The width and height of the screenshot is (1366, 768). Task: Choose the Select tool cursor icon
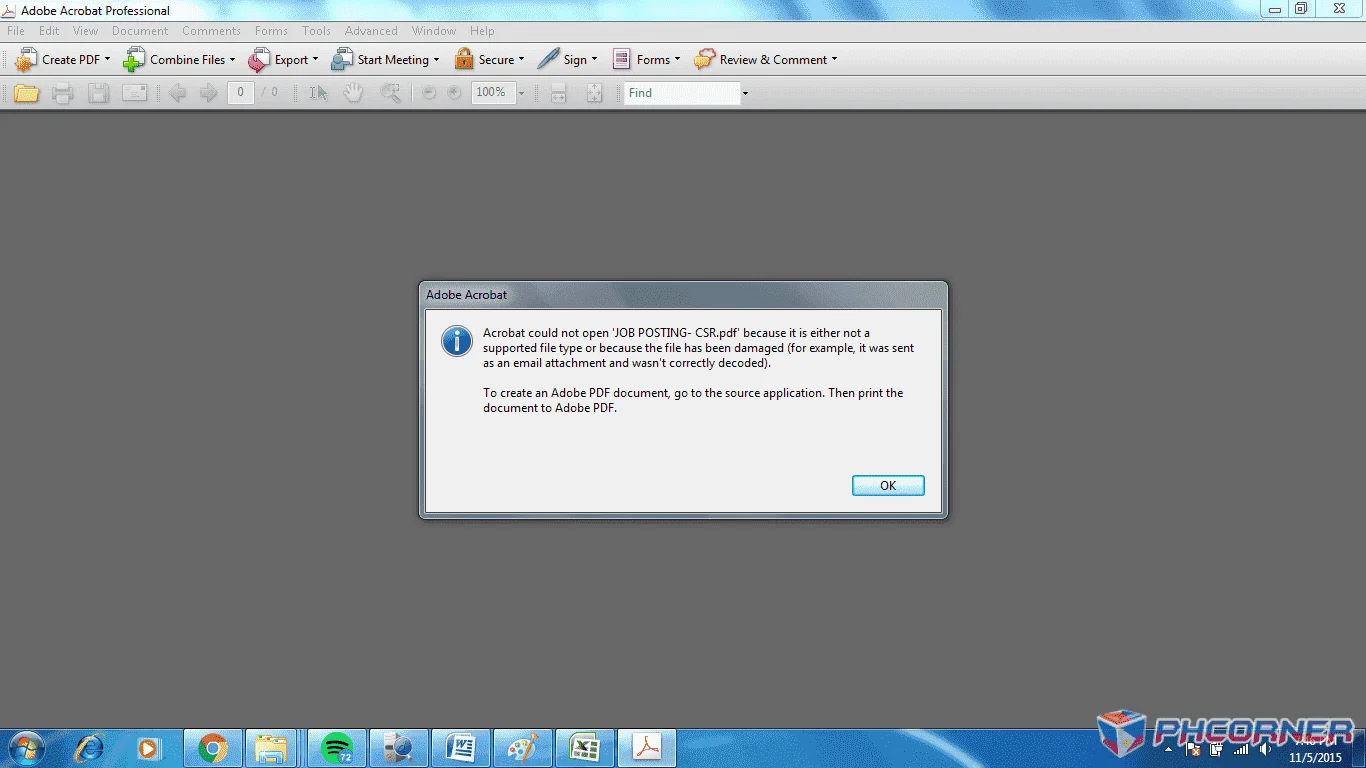click(318, 93)
